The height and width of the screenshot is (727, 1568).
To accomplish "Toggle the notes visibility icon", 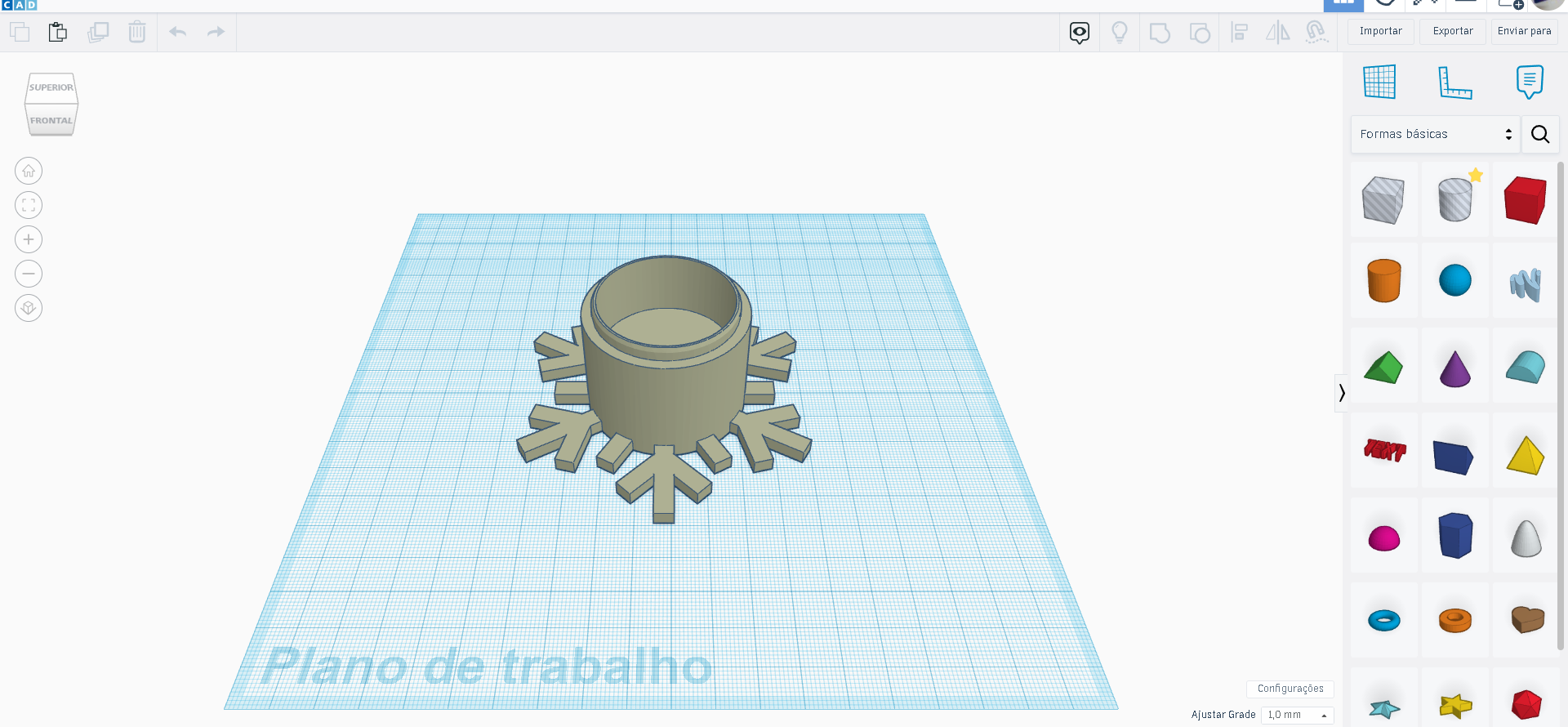I will coord(1080,33).
